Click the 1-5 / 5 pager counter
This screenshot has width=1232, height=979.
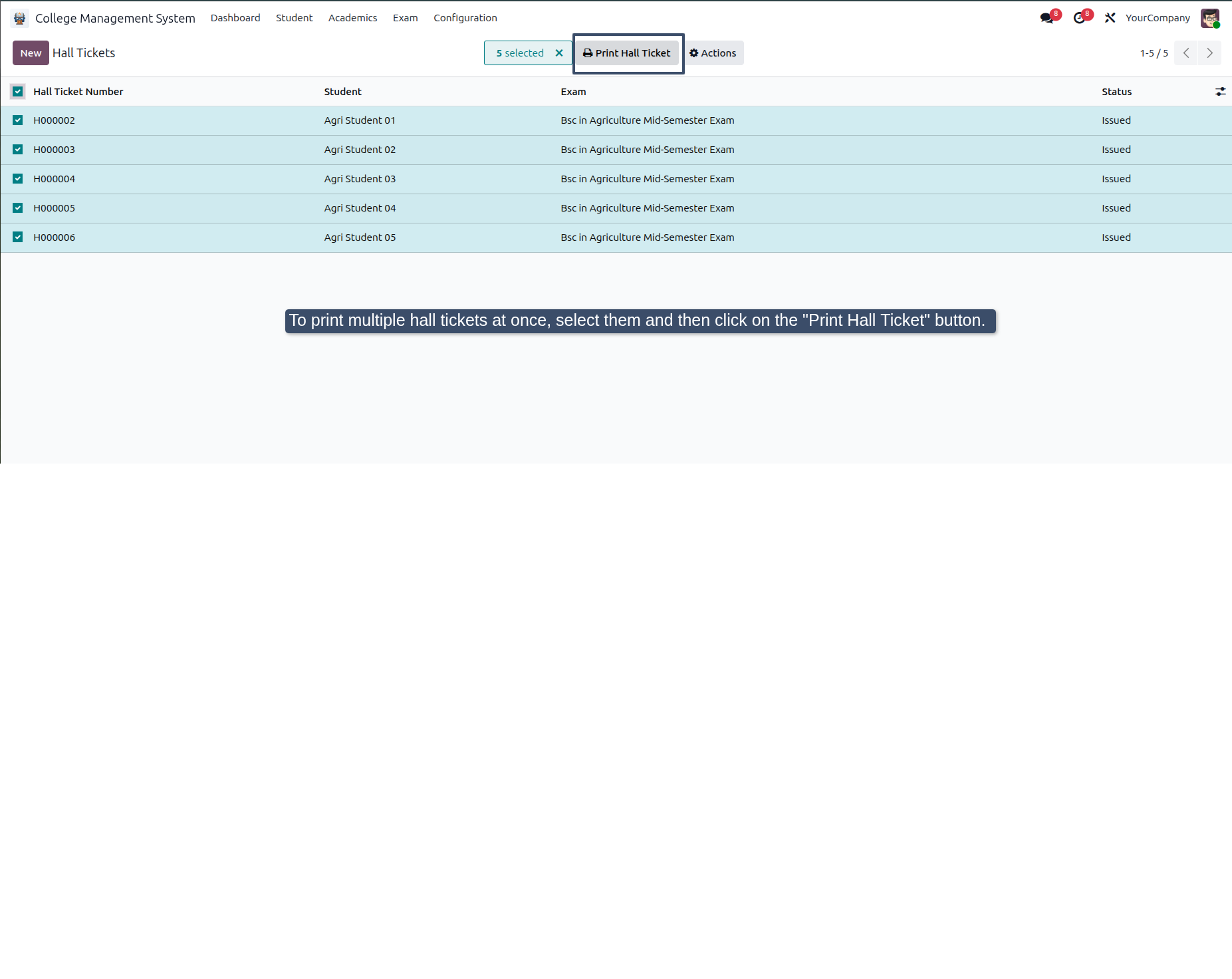click(1154, 53)
